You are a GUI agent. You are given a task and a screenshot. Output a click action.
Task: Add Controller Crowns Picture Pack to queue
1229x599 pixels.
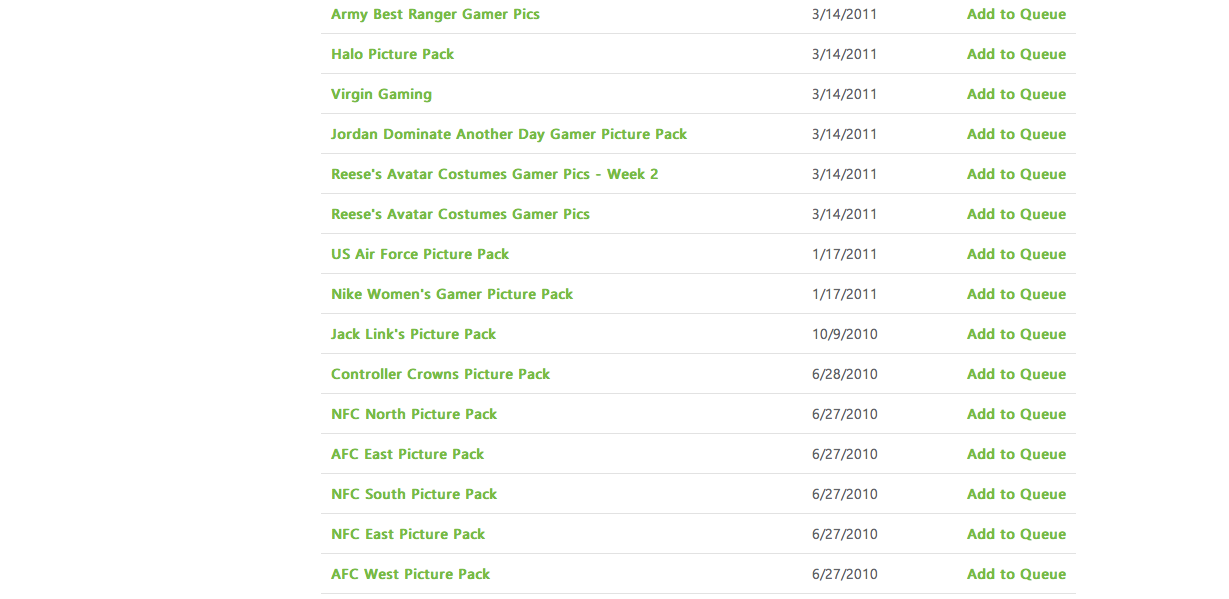click(x=1016, y=374)
